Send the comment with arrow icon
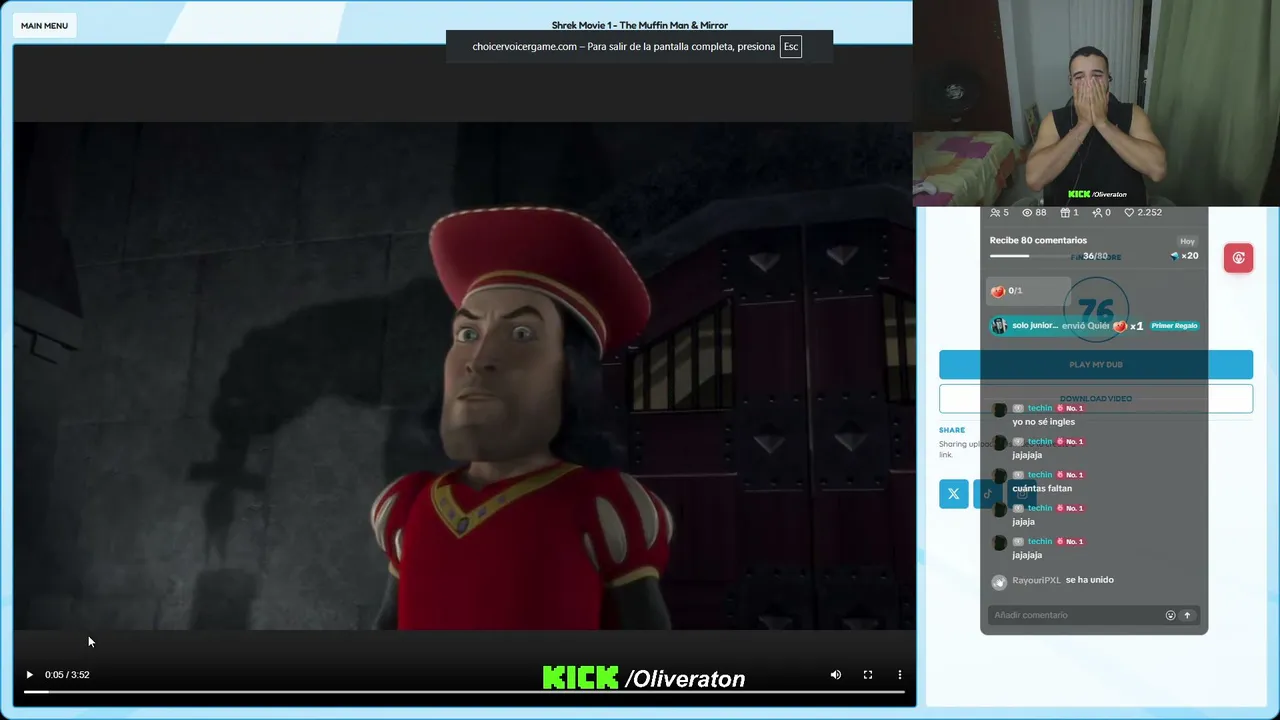Image resolution: width=1280 pixels, height=720 pixels. pos(1187,615)
